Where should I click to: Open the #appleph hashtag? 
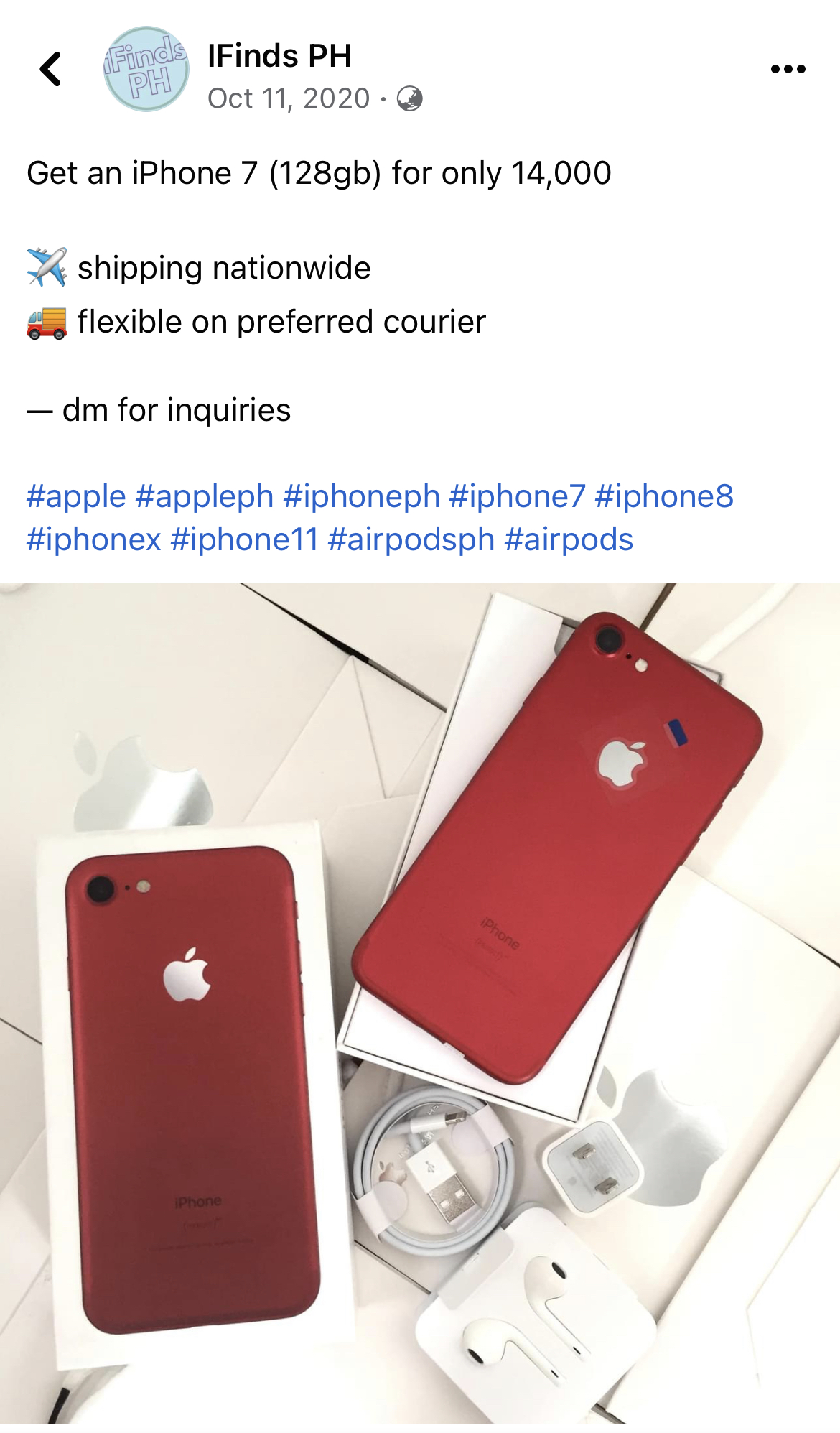point(205,496)
